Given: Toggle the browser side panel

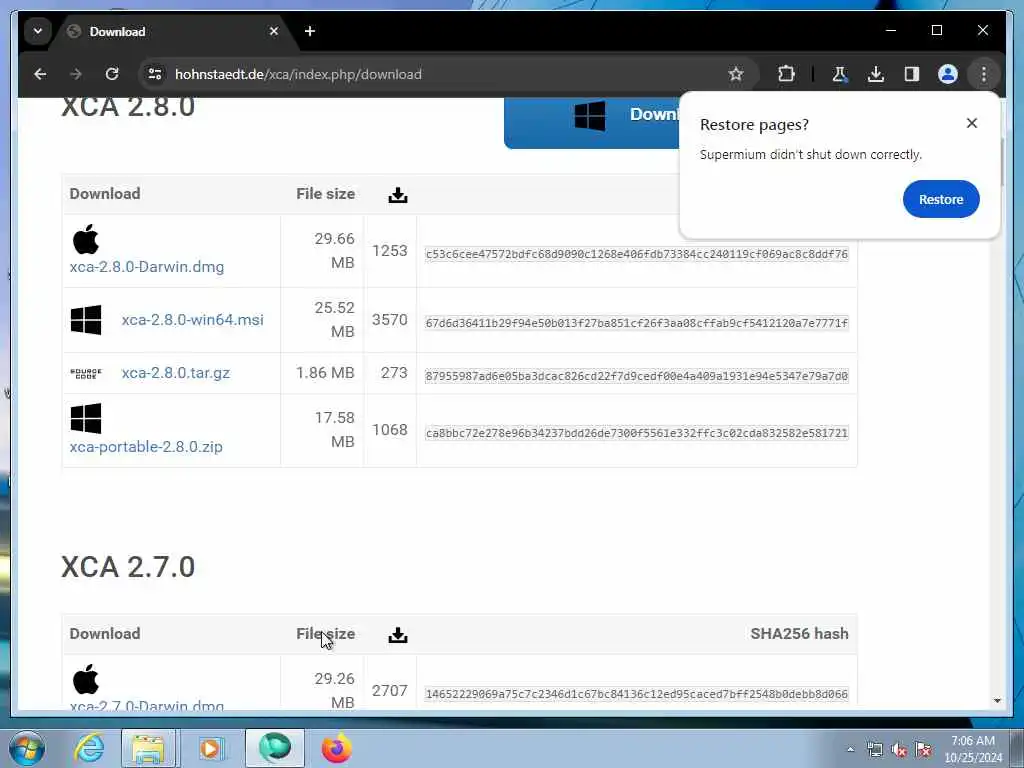Looking at the screenshot, I should point(912,74).
